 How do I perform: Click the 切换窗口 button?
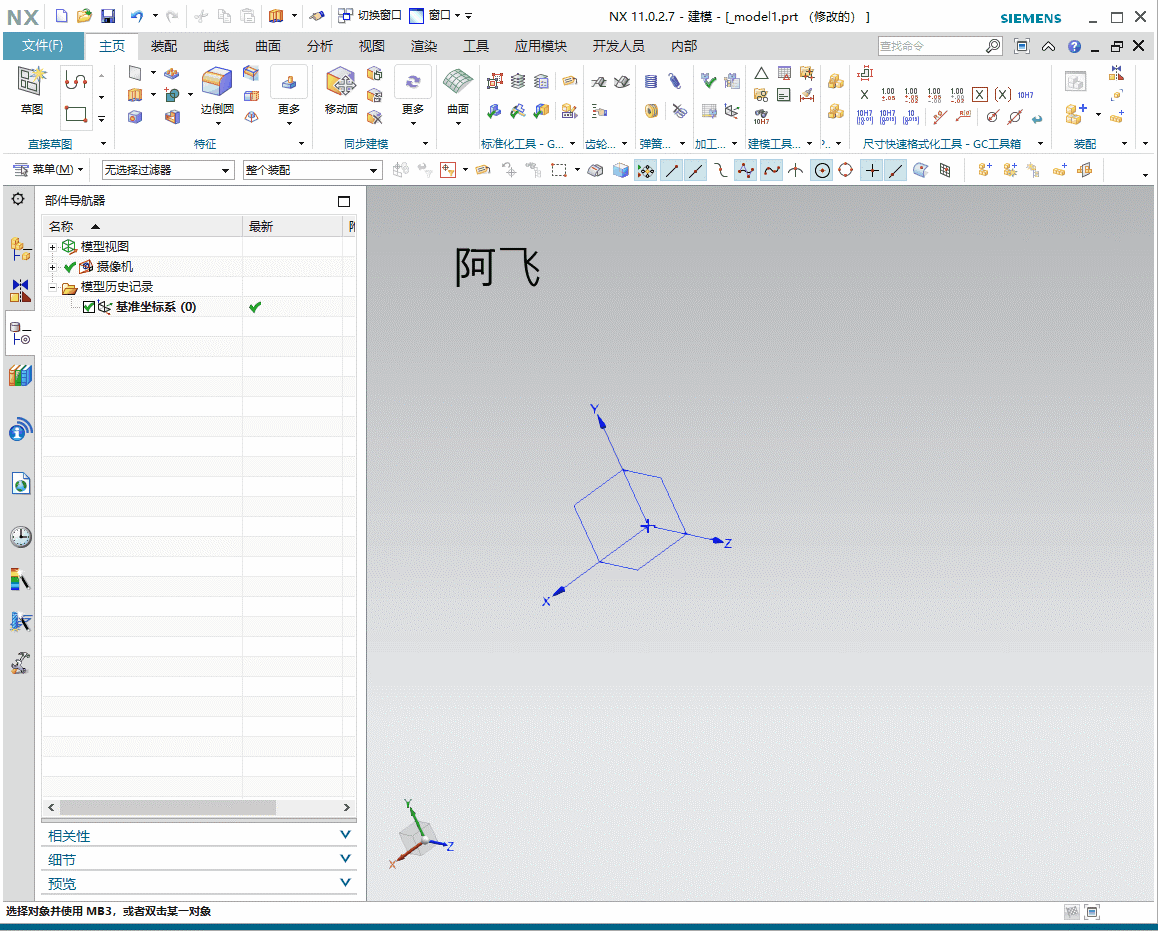[369, 16]
